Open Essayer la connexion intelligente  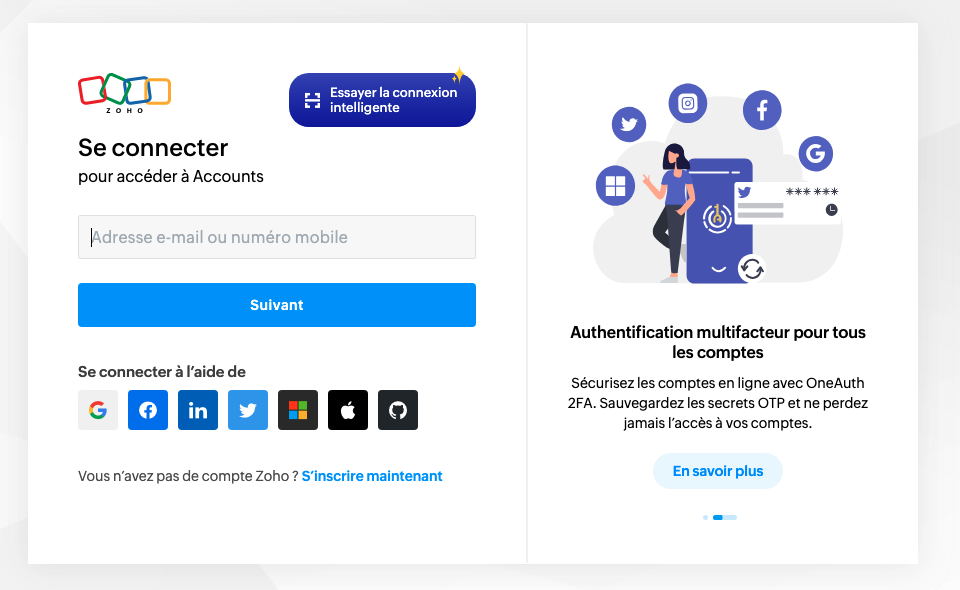click(382, 100)
